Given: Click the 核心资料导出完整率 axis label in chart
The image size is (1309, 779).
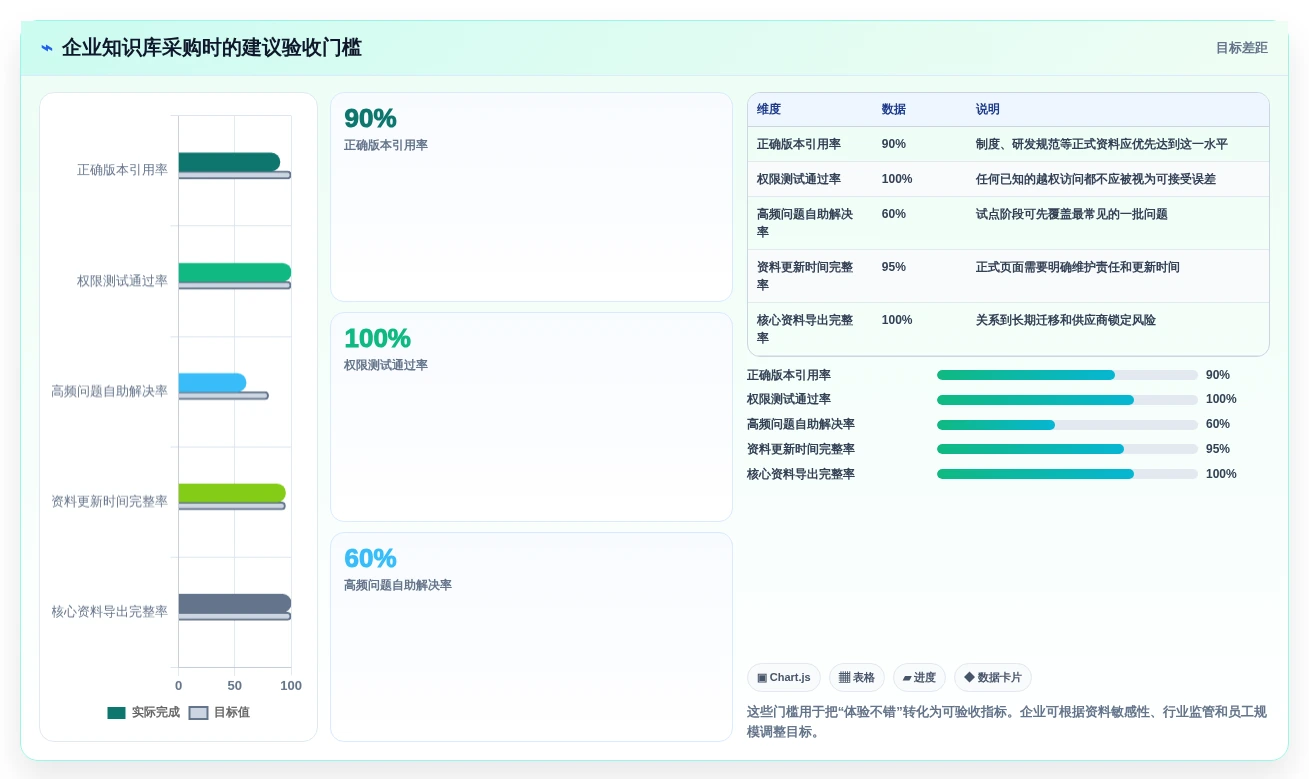Looking at the screenshot, I should click(x=110, y=612).
